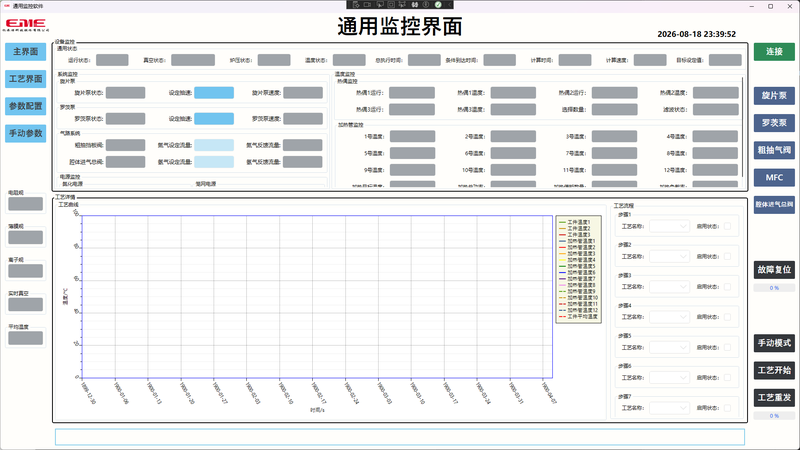Click the track focused element icon in the debug toolbar

403,5
